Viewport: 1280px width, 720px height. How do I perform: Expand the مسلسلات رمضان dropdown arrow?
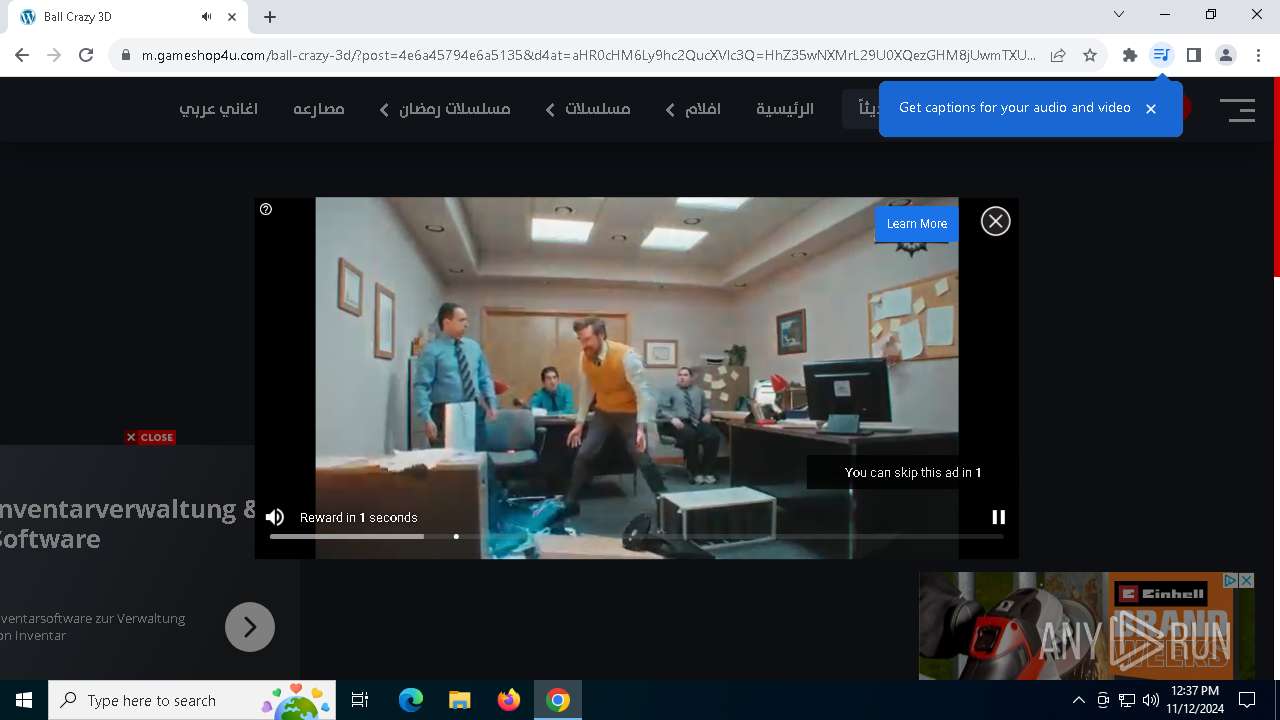click(384, 110)
